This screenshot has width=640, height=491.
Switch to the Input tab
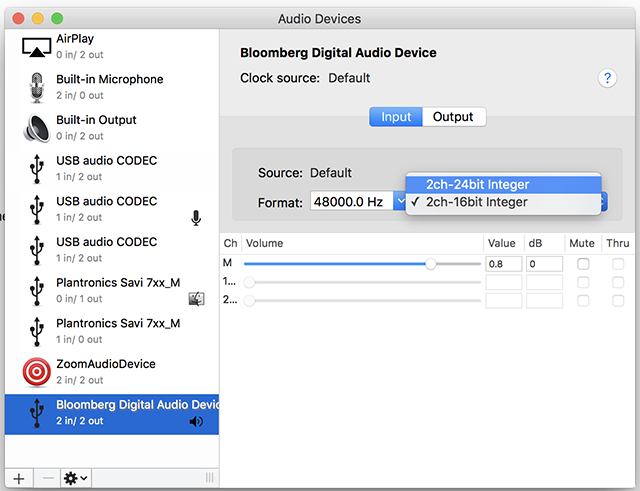click(x=396, y=117)
